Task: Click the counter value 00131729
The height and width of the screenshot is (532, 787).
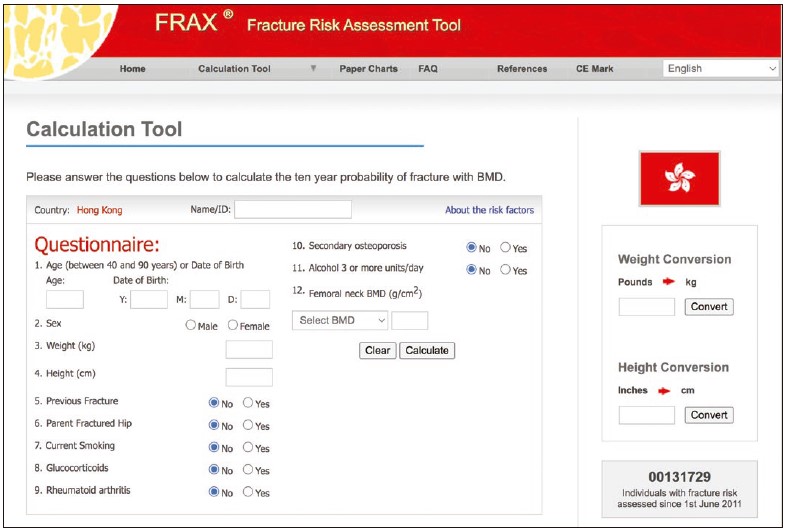Action: point(680,477)
